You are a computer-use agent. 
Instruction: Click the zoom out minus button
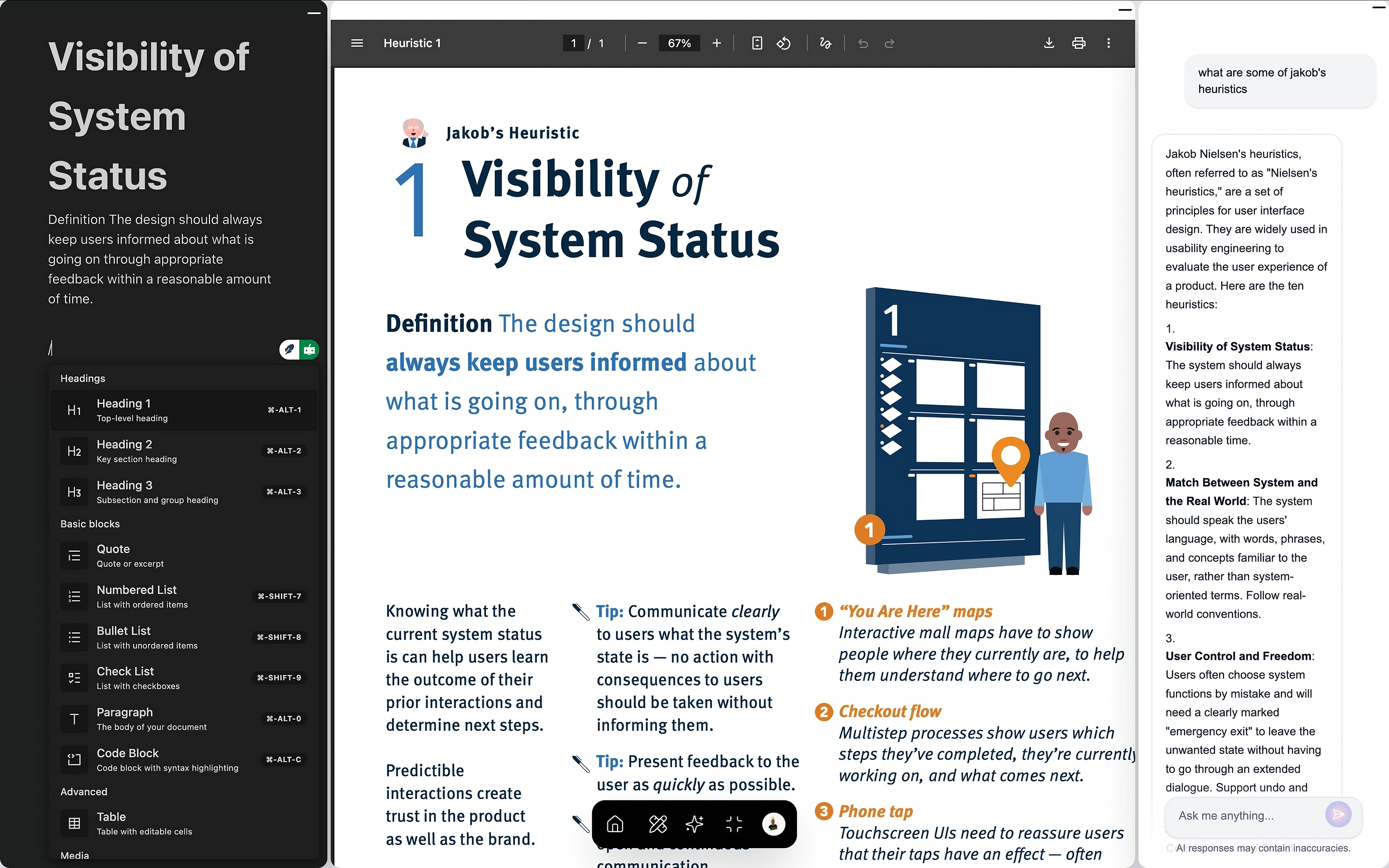pos(642,43)
